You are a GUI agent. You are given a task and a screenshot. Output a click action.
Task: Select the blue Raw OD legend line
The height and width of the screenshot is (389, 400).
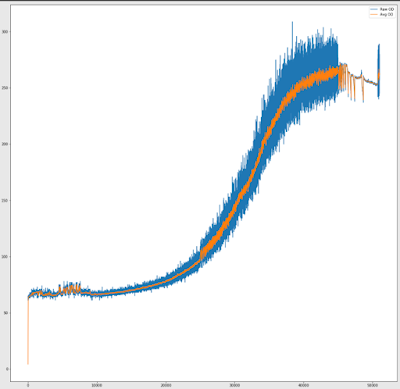(374, 10)
